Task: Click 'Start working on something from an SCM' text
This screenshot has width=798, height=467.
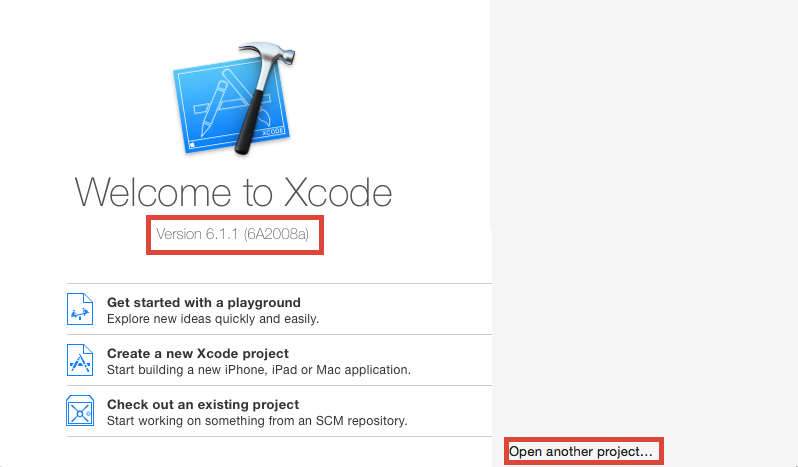Action: [256, 421]
